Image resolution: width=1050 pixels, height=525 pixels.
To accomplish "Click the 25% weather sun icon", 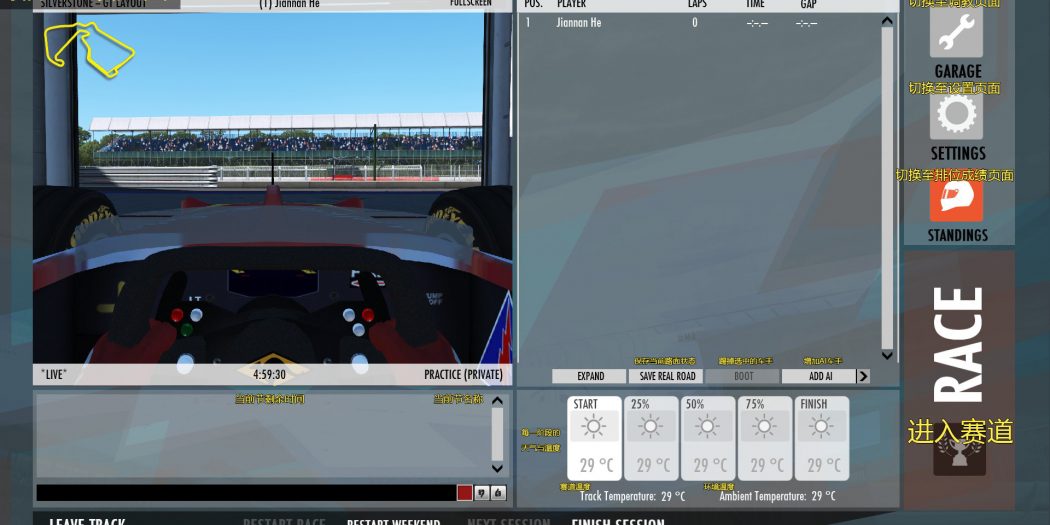I will click(x=651, y=427).
